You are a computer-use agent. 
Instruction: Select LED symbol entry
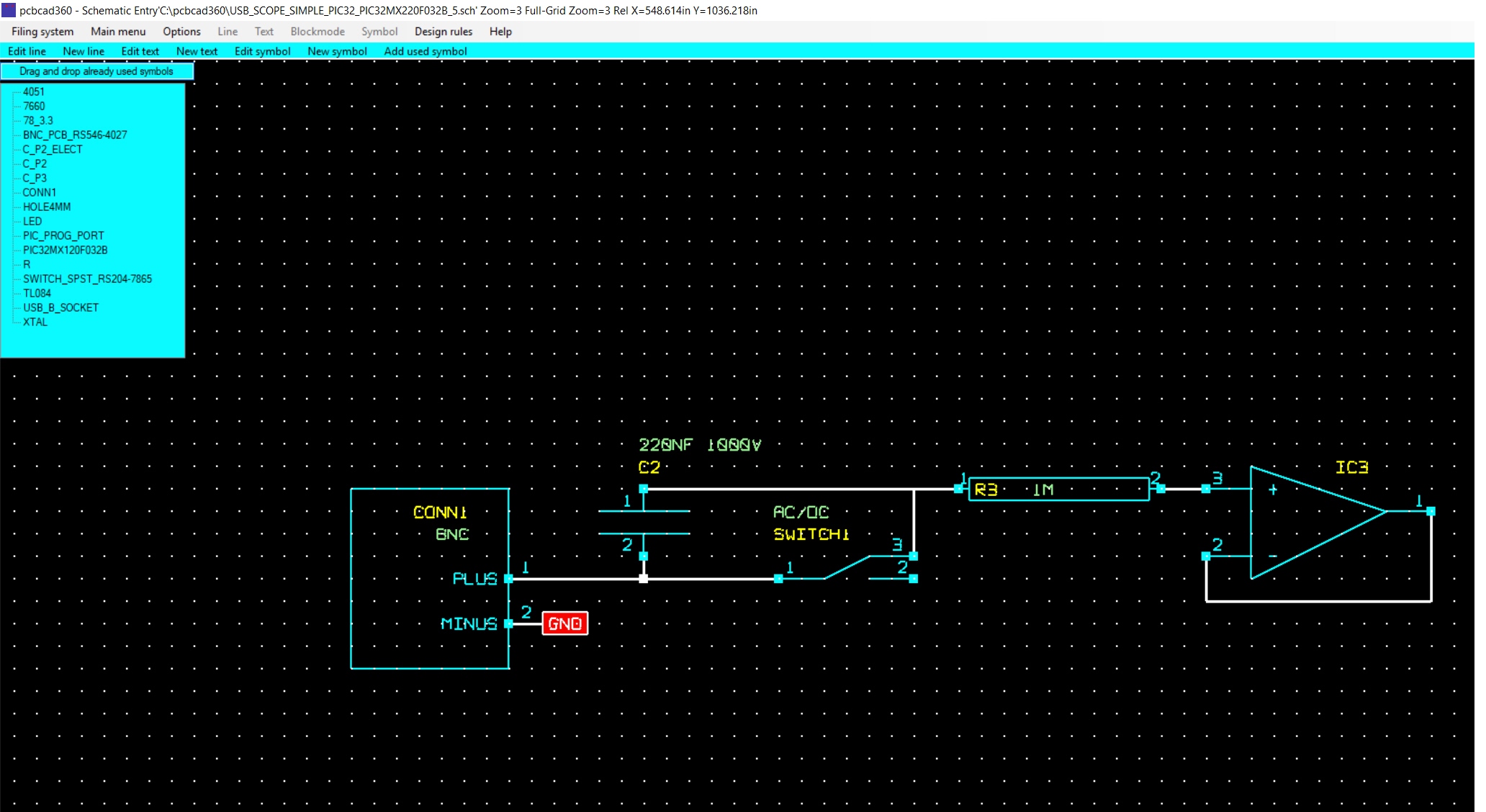click(x=32, y=221)
